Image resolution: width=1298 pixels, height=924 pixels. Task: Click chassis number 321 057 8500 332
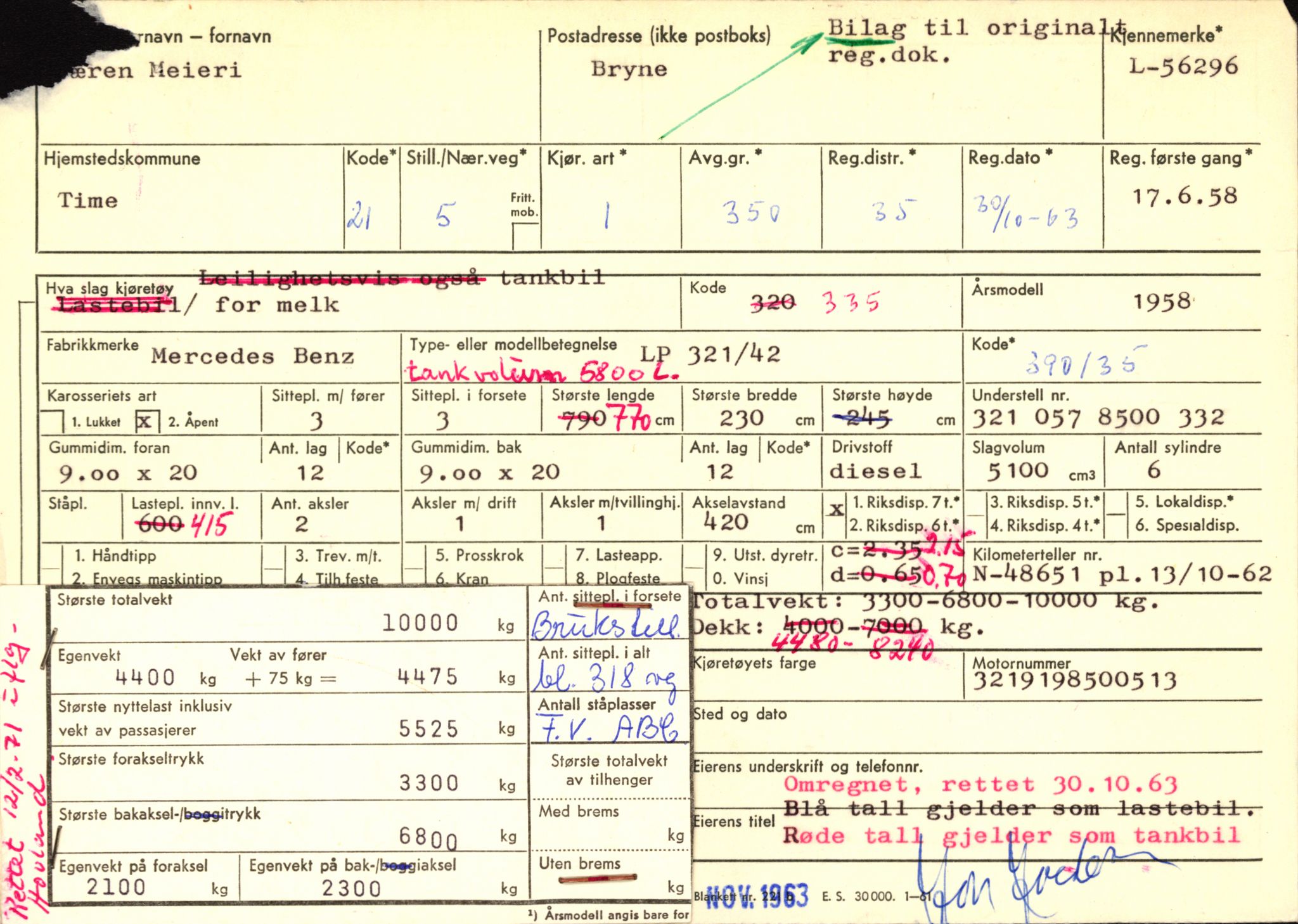pyautogui.click(x=1098, y=418)
